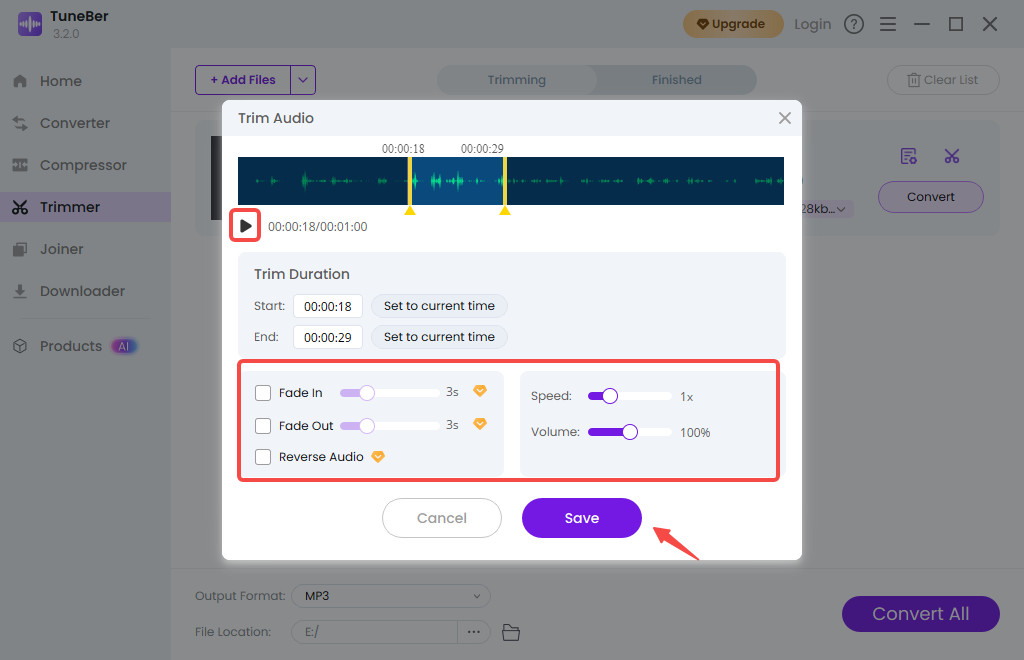
Task: Click the browse location ellipsis button
Action: (x=474, y=632)
